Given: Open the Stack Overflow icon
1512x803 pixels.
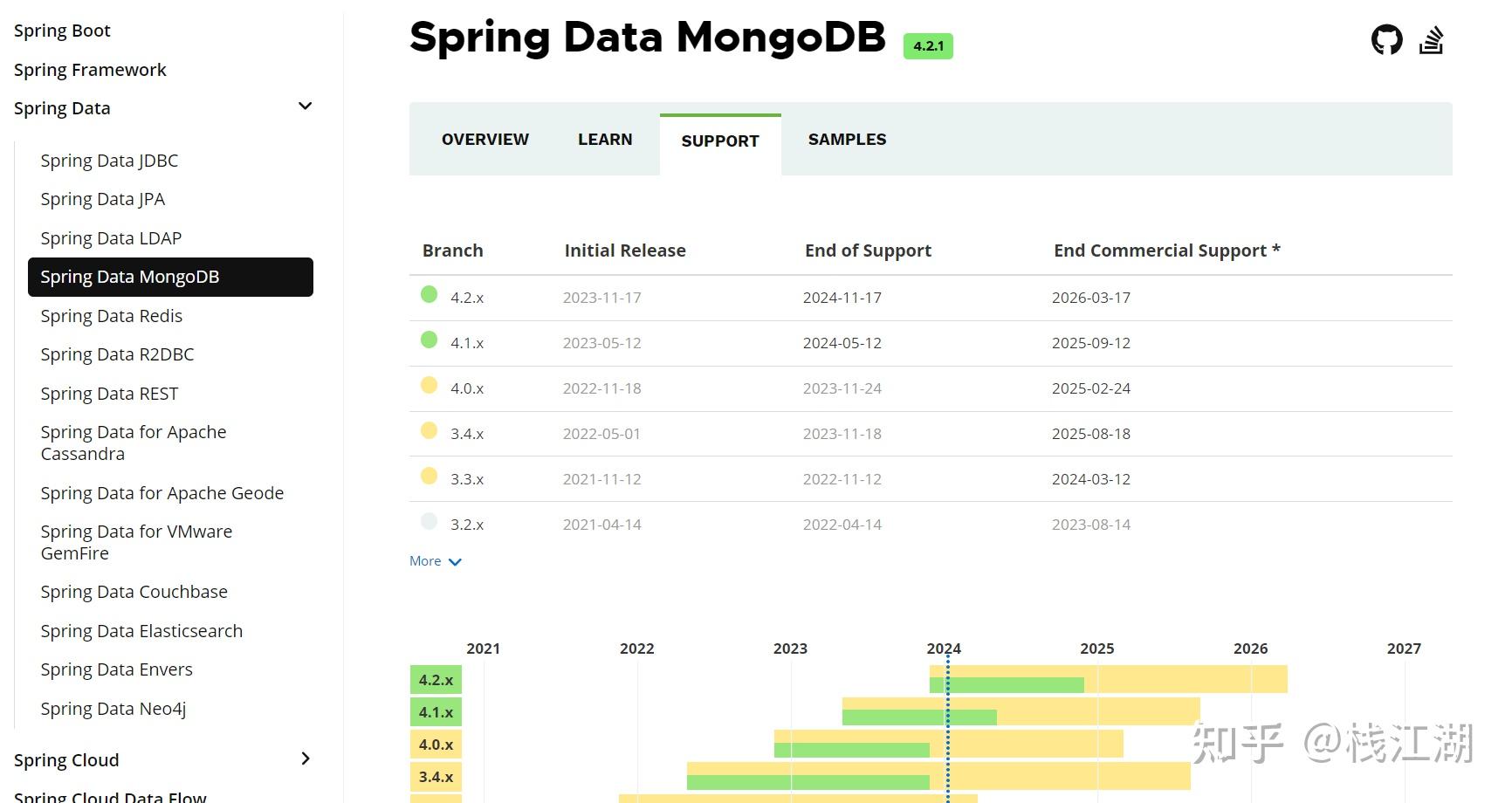Looking at the screenshot, I should 1431,40.
